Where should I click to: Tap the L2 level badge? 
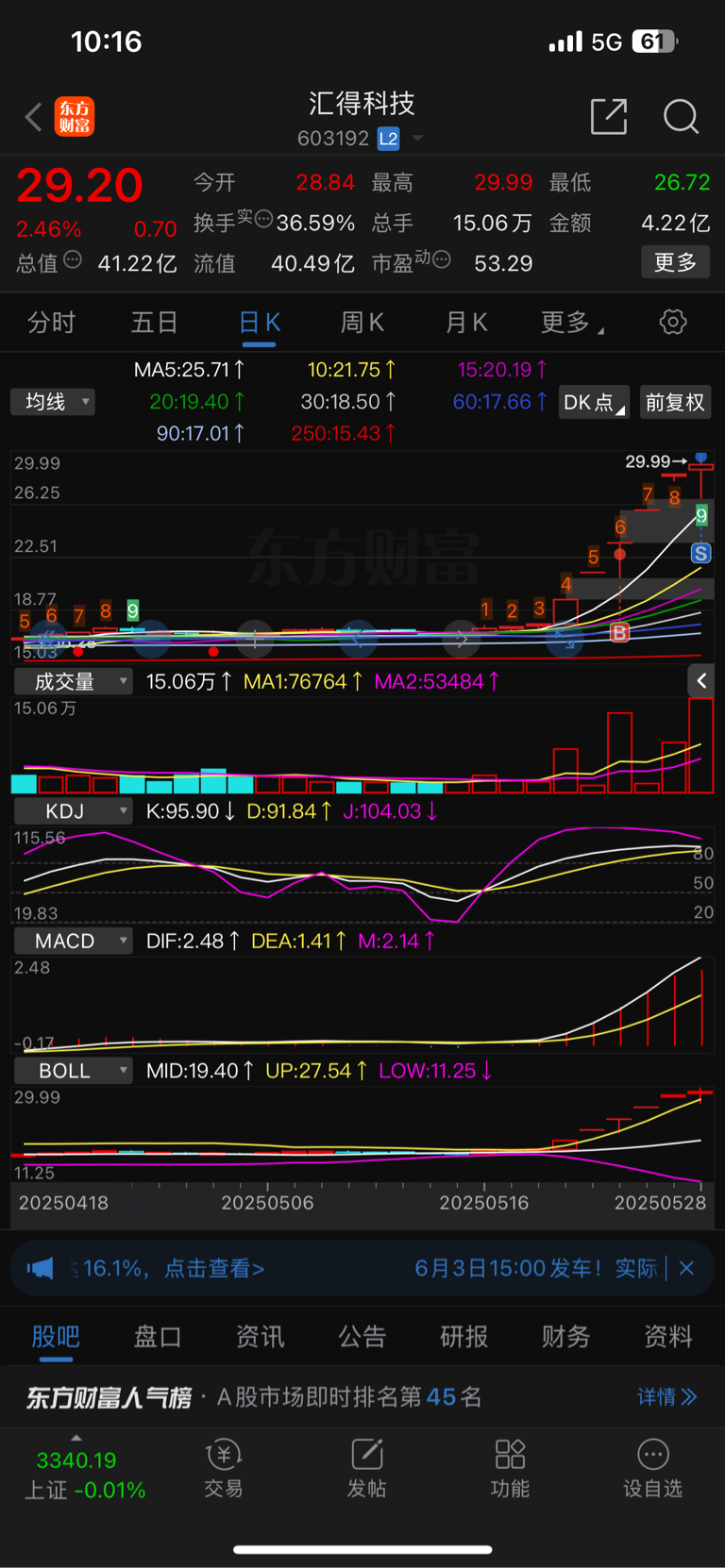(x=388, y=139)
